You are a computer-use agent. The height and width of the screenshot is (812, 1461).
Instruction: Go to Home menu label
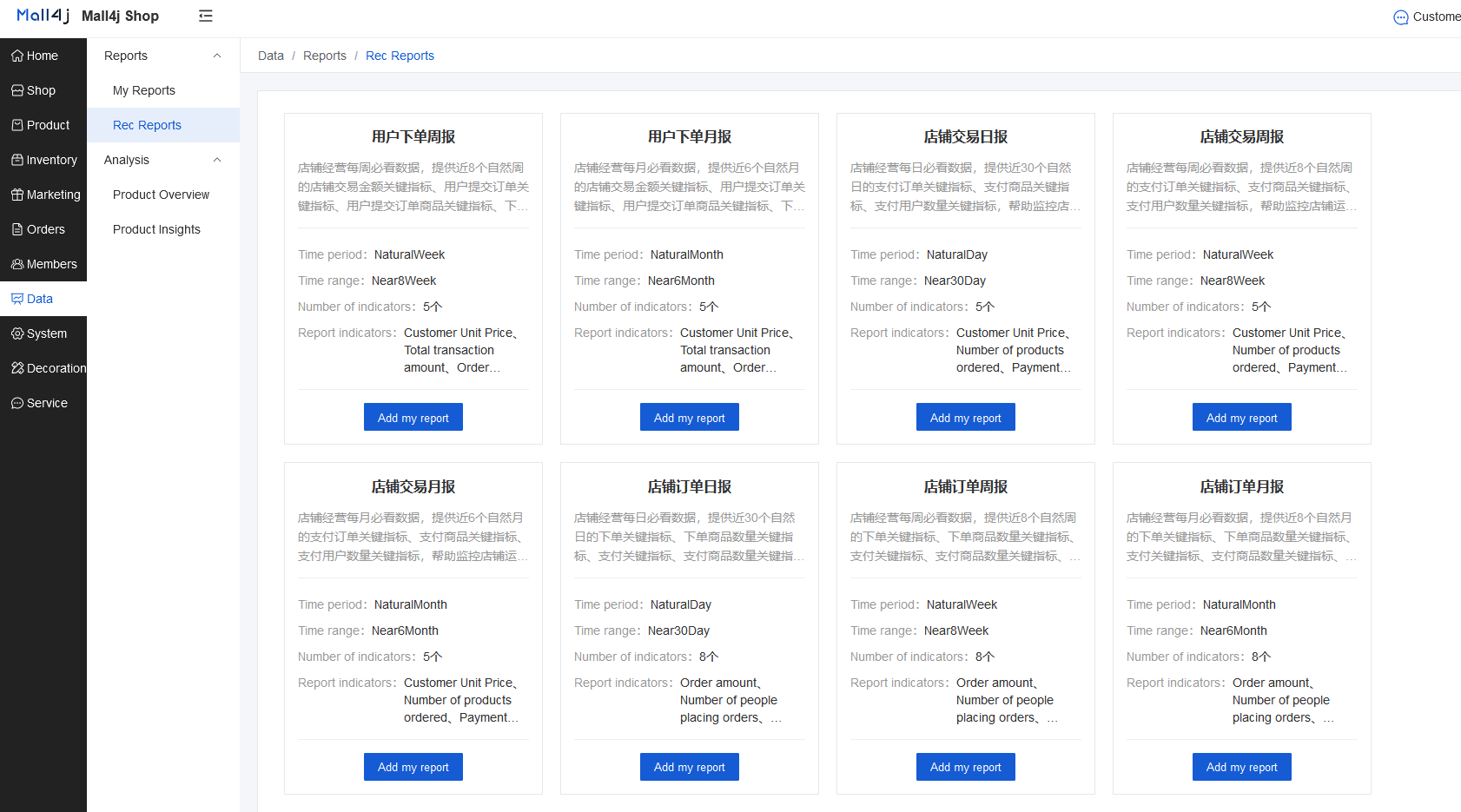point(43,56)
